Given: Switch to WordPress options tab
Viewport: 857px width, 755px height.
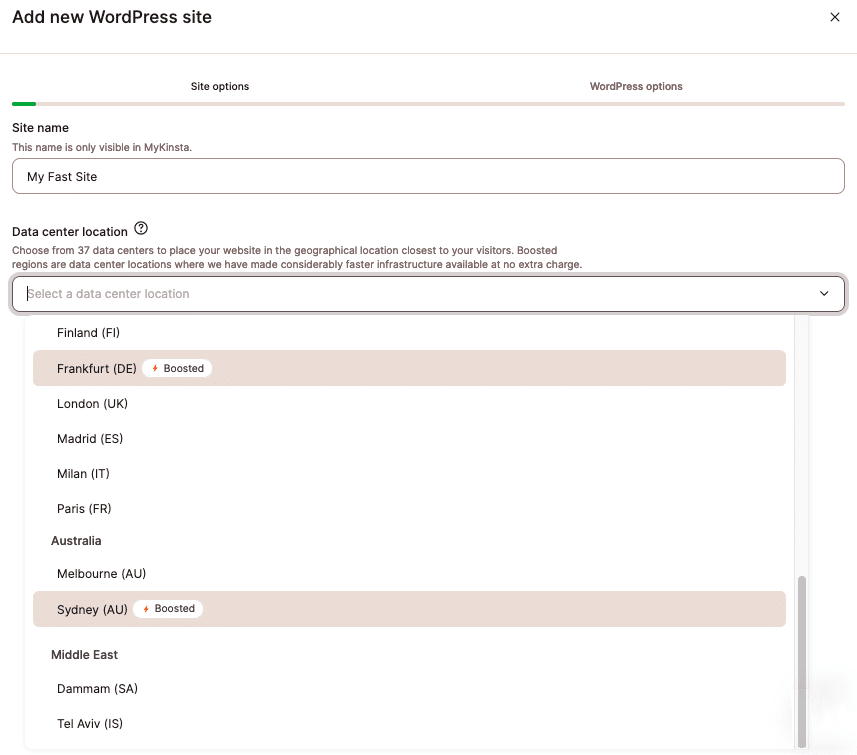Looking at the screenshot, I should pyautogui.click(x=636, y=87).
